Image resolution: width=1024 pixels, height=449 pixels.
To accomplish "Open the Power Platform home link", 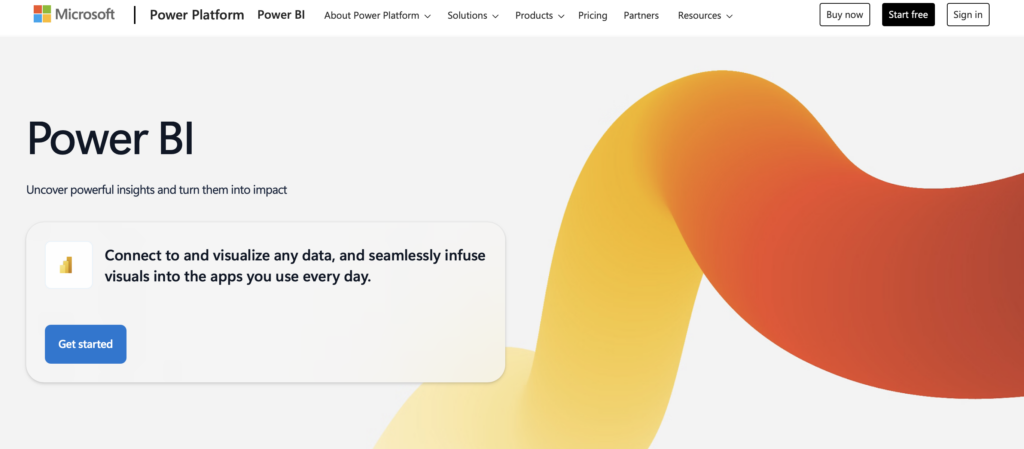I will [196, 15].
